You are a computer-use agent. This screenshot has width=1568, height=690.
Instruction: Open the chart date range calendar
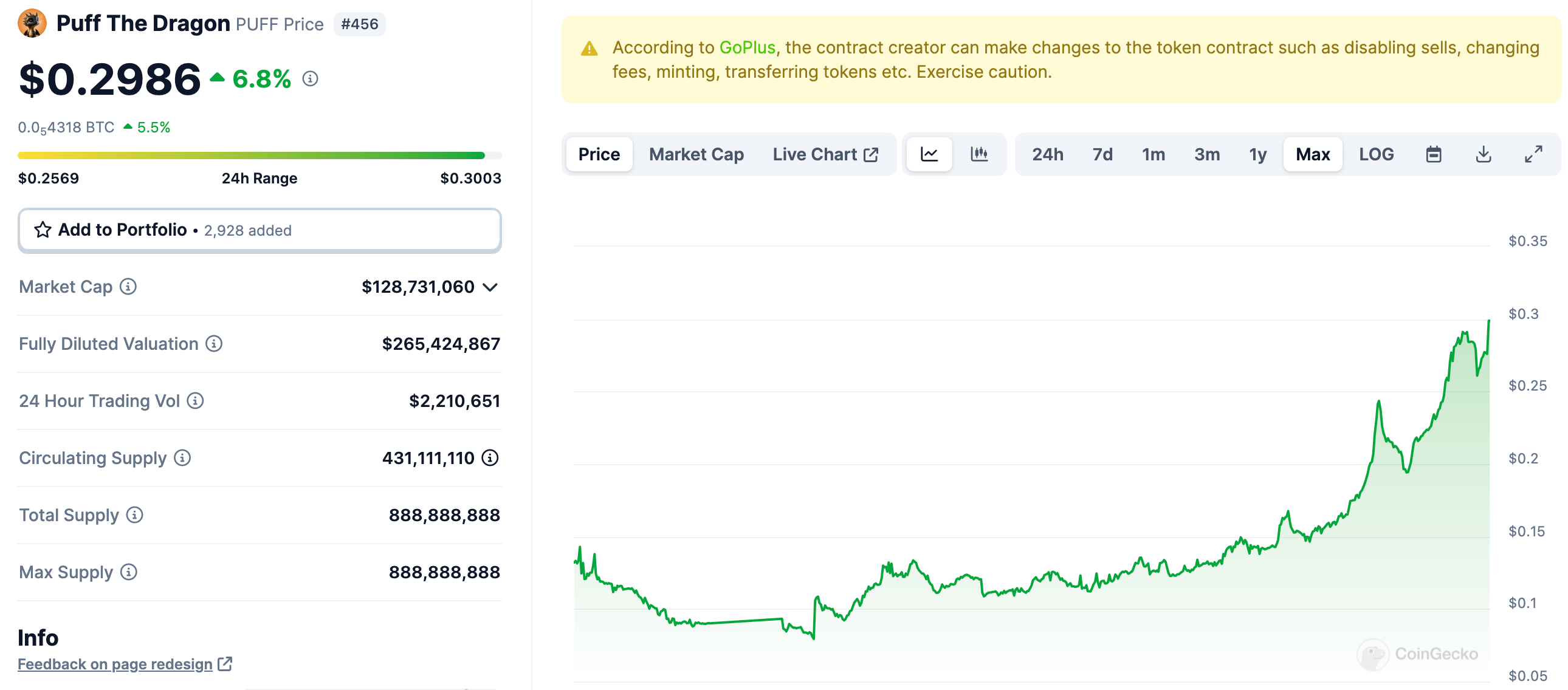pos(1434,154)
